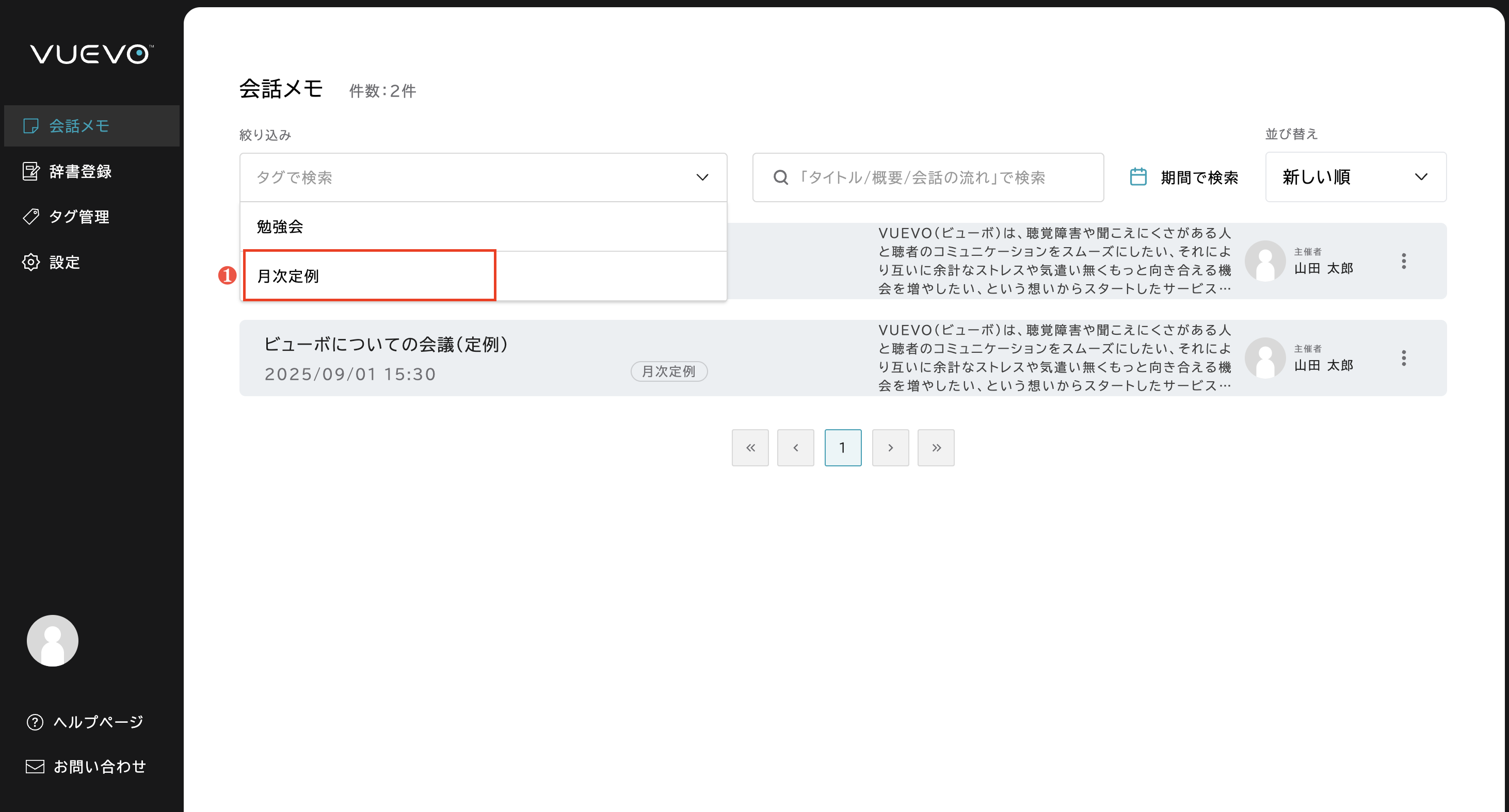The width and height of the screenshot is (1509, 812).
Task: Open ヘルプページ link
Action: click(x=97, y=721)
